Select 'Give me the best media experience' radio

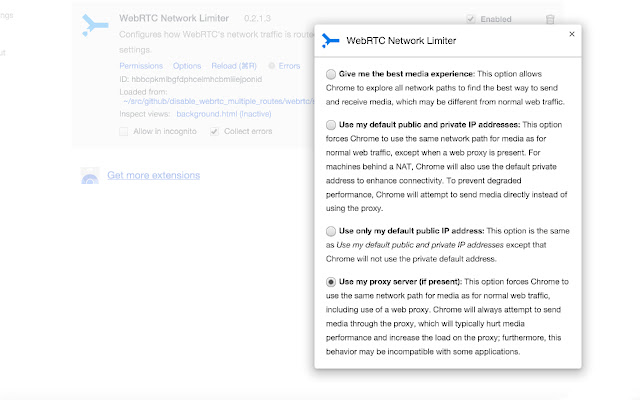click(331, 74)
